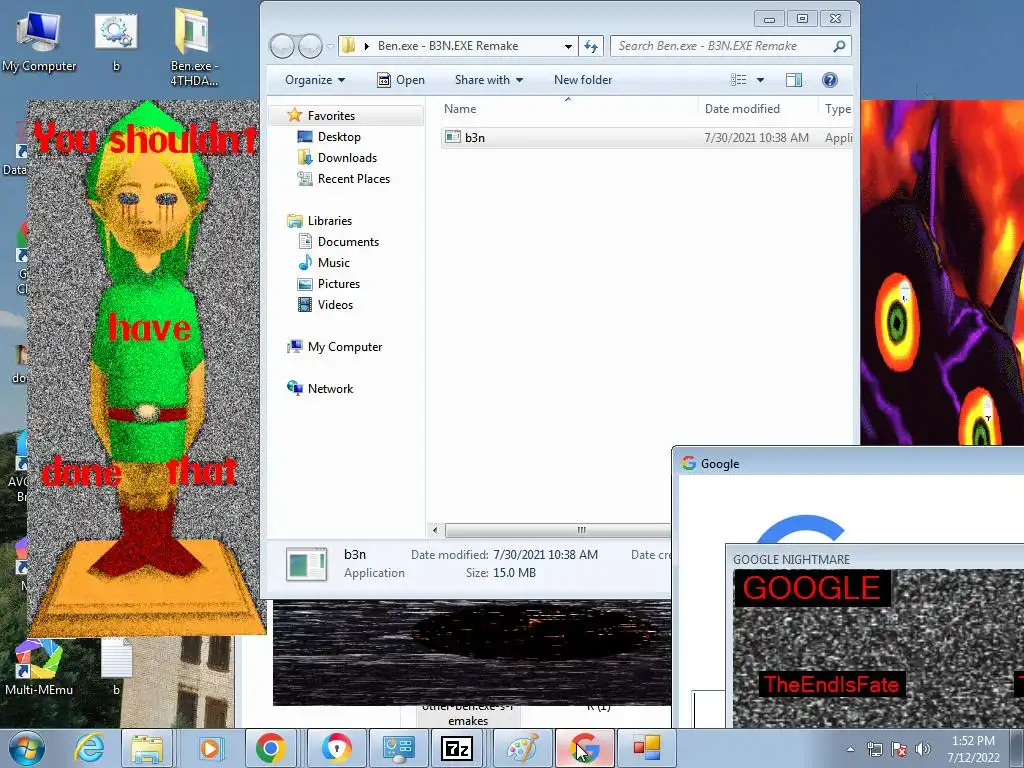Screen dimensions: 1024x768
Task: Click the Majora's Mask image window
Action: pyautogui.click(x=942, y=272)
